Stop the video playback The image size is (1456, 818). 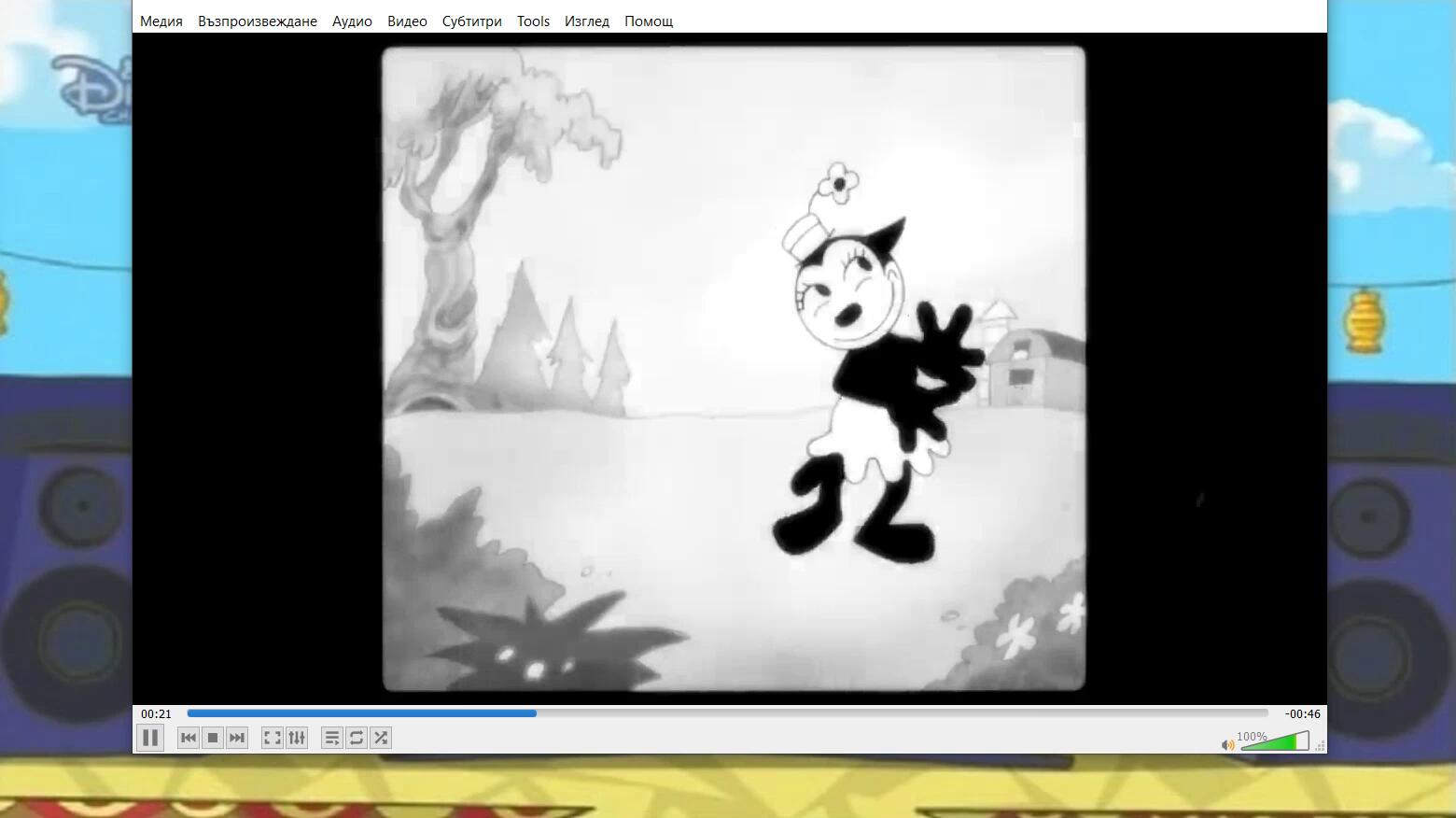pyautogui.click(x=213, y=738)
